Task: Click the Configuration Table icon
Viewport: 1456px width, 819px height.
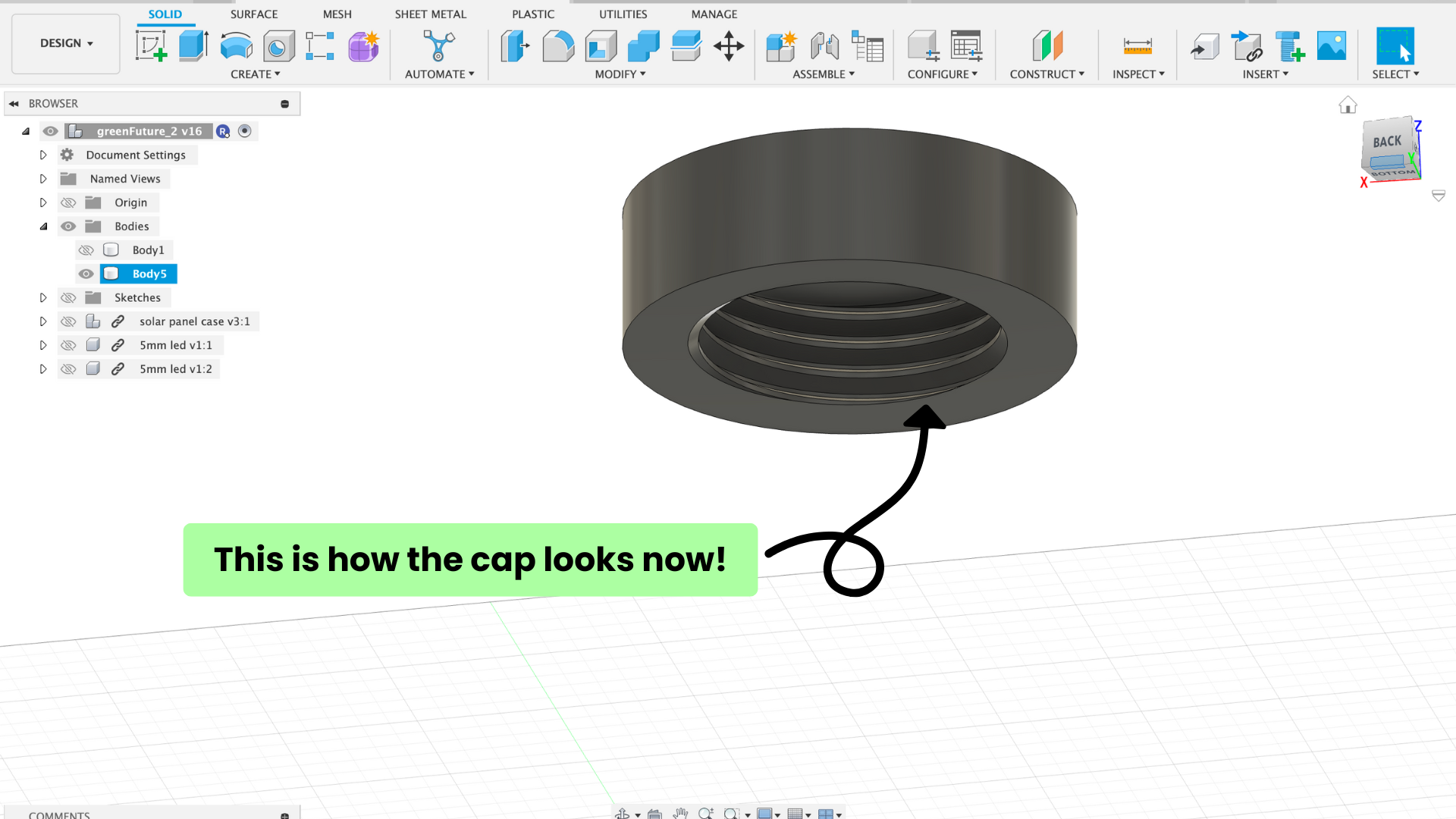Action: point(967,46)
